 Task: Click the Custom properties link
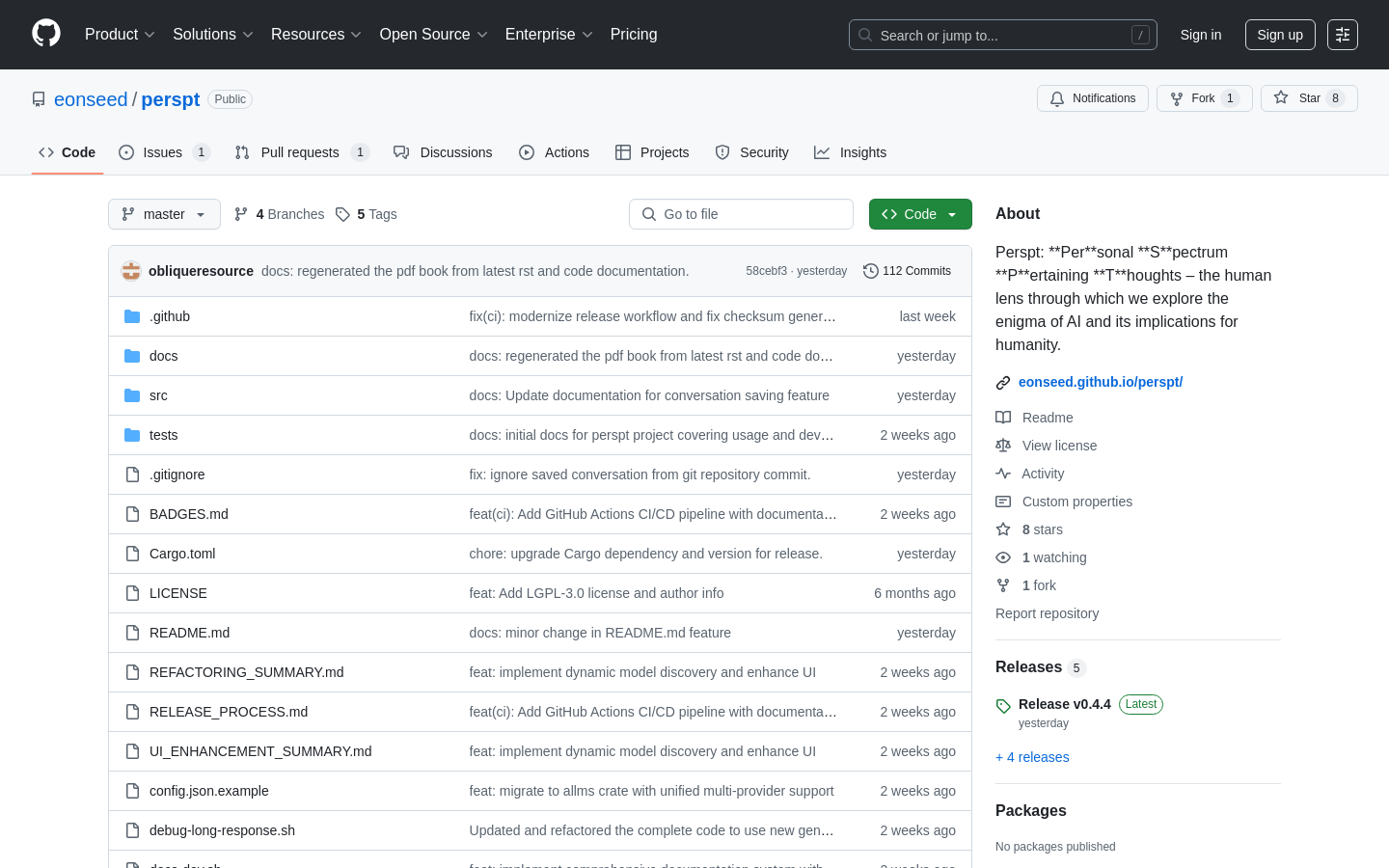(x=1076, y=502)
